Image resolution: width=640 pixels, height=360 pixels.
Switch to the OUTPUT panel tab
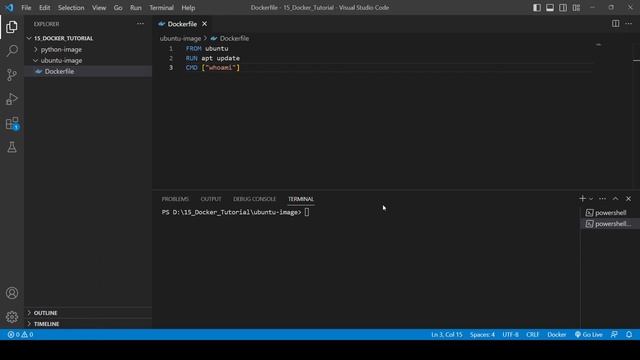click(x=211, y=199)
